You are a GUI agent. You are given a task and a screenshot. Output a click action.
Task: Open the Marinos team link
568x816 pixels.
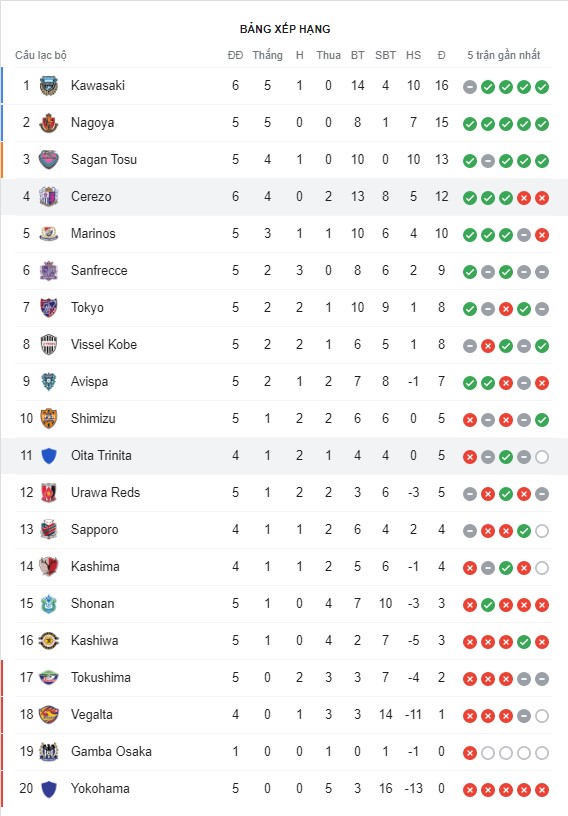(93, 233)
